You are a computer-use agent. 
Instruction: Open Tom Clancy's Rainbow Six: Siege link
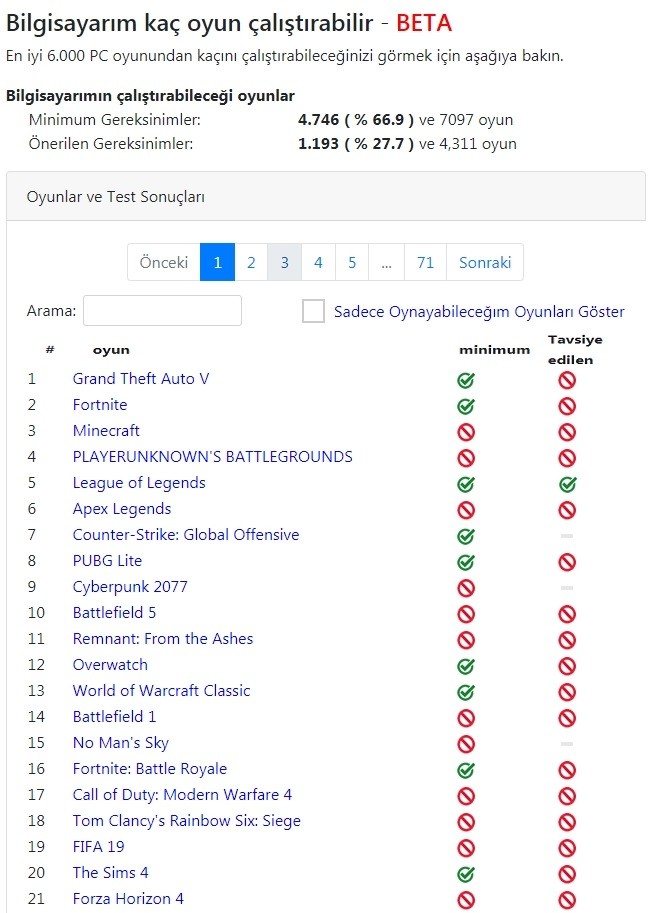(x=187, y=821)
